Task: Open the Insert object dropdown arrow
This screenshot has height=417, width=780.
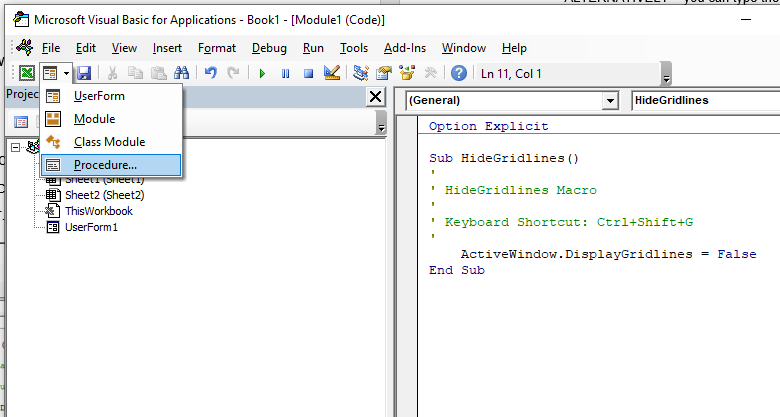Action: 66,73
